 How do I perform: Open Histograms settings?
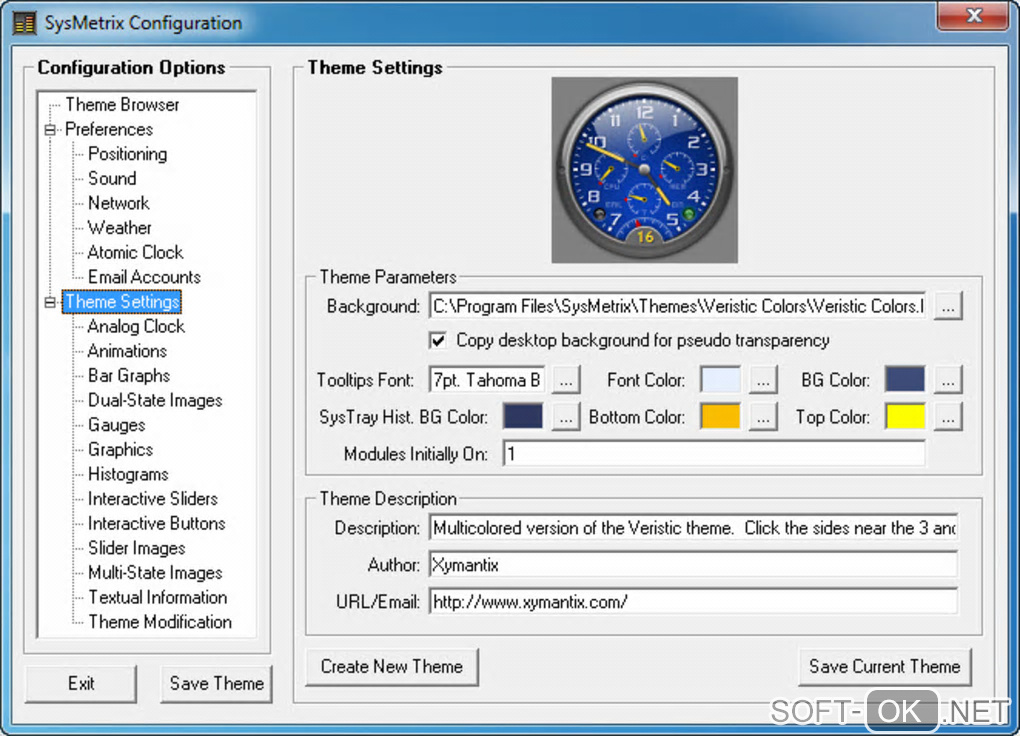(128, 474)
